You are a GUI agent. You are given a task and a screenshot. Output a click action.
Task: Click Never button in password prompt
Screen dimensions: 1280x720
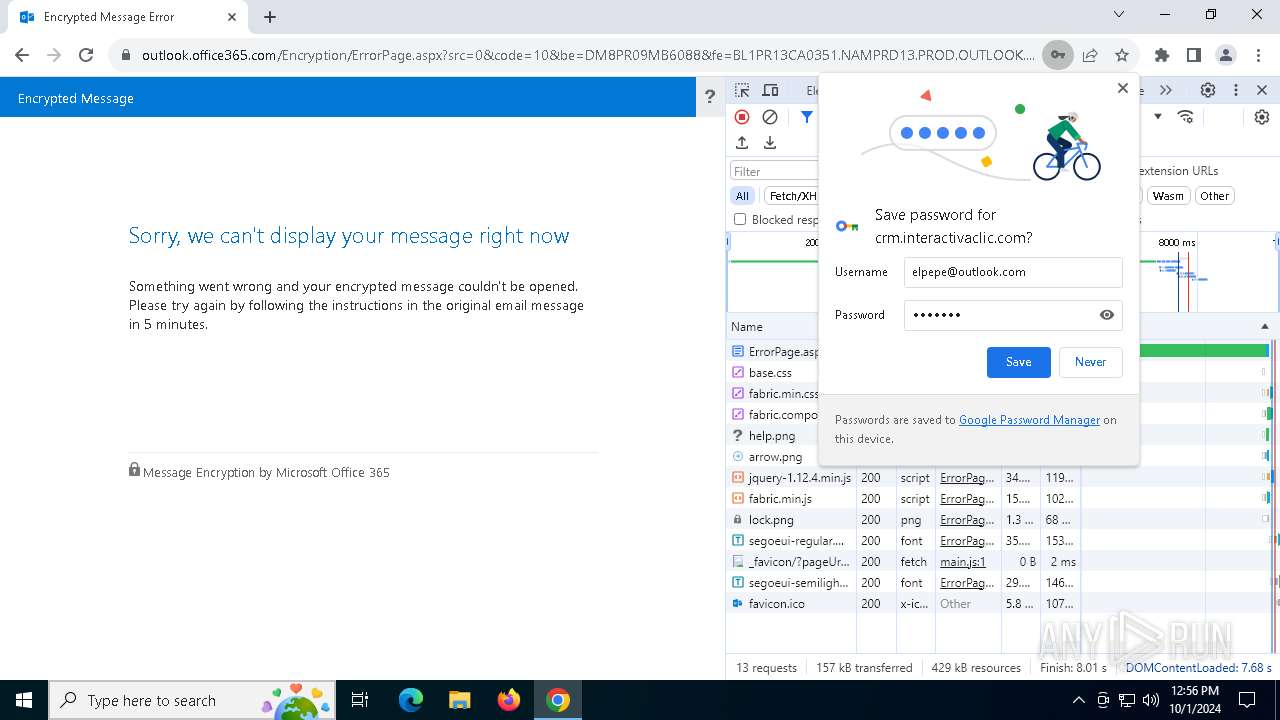coord(1090,362)
